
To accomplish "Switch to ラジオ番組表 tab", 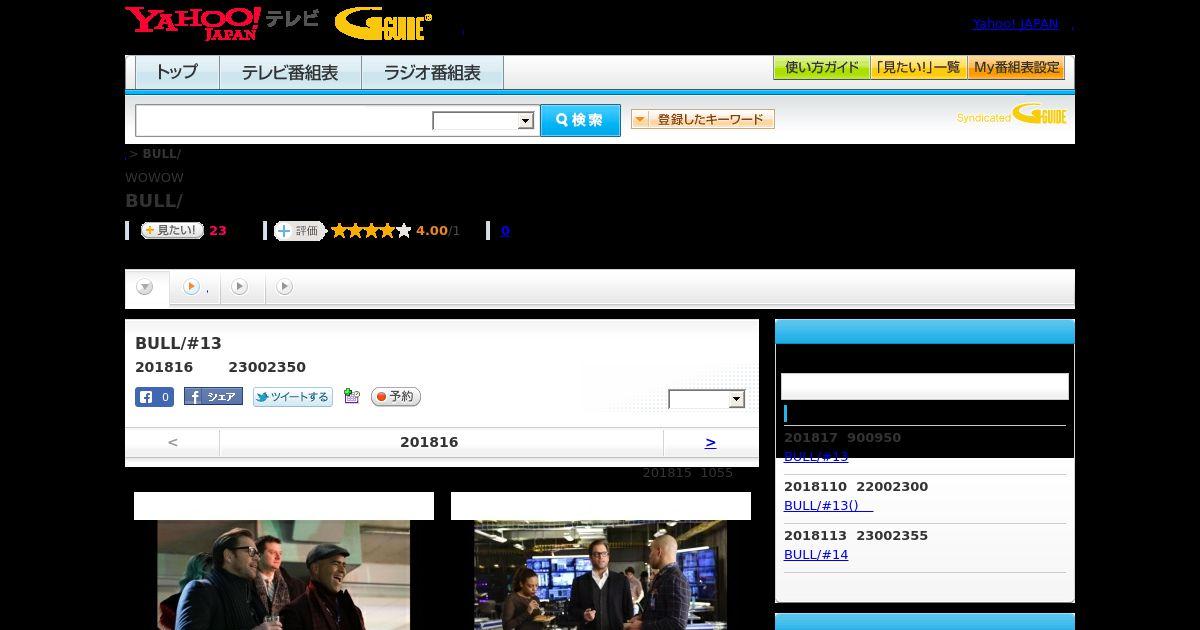I will pos(432,72).
